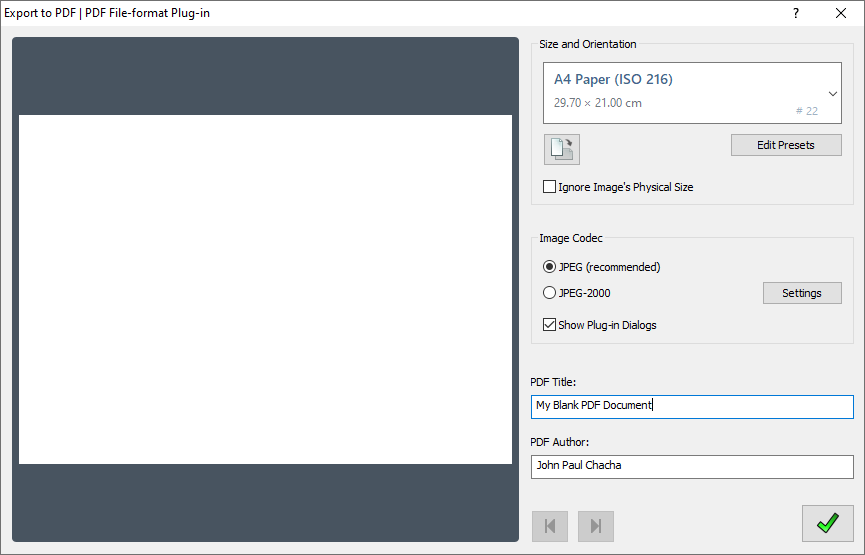
Task: Go to the next page using arrow icon
Action: pos(596,526)
